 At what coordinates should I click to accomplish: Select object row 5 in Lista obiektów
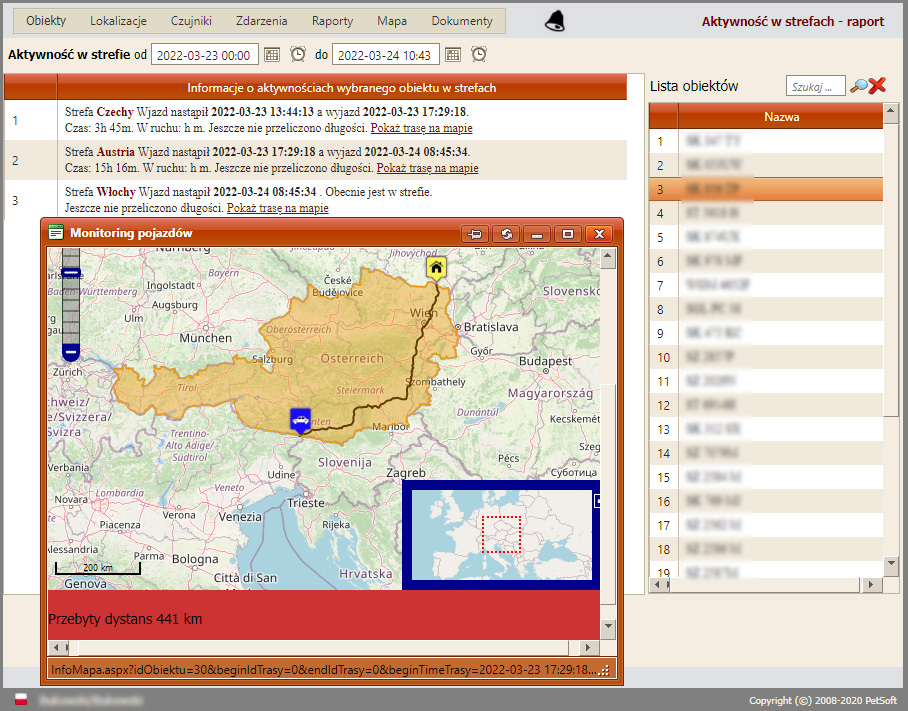766,237
